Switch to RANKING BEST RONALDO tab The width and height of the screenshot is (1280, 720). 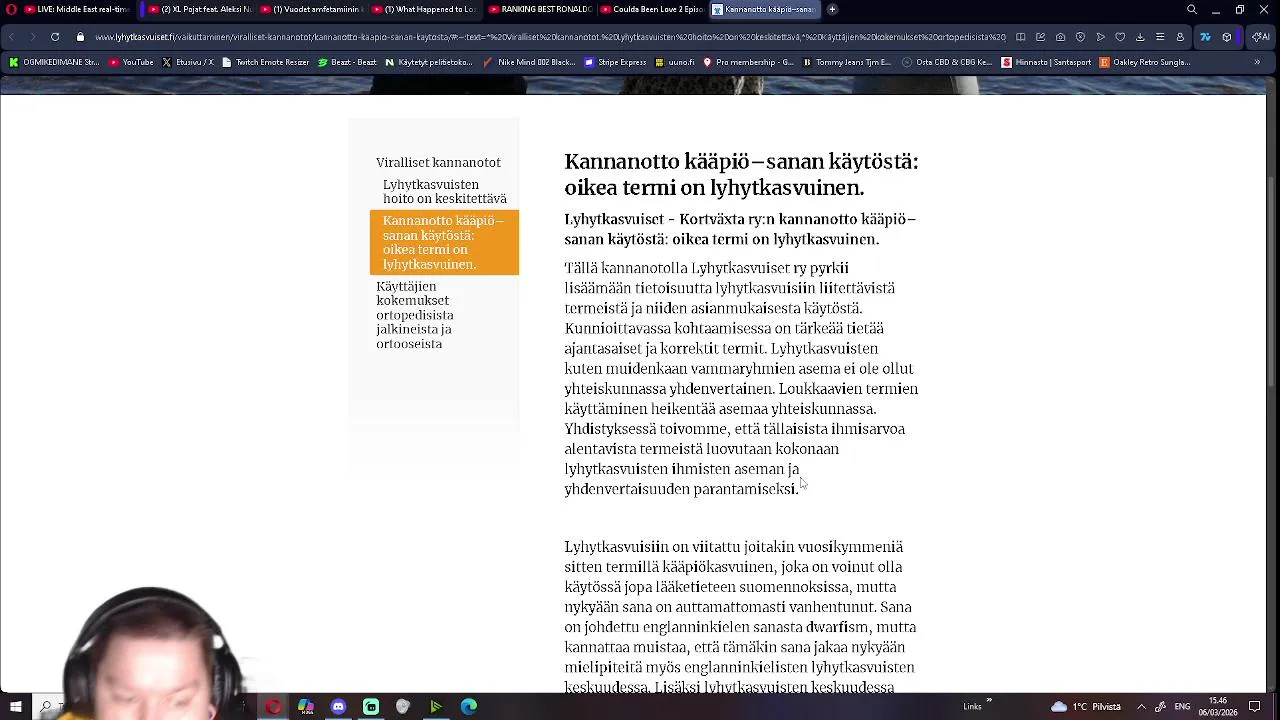click(x=540, y=9)
